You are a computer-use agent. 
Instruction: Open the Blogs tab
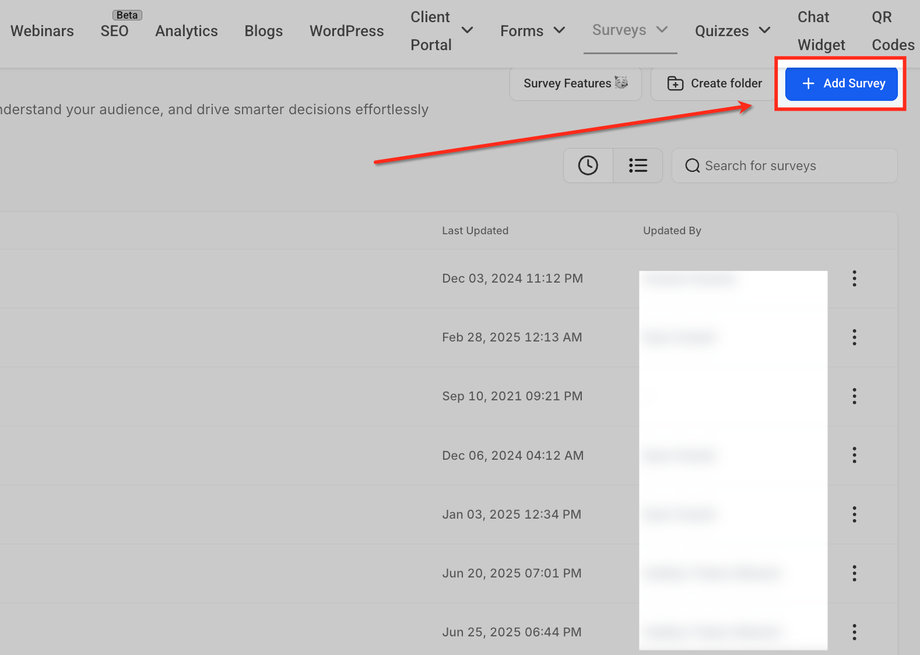[263, 31]
